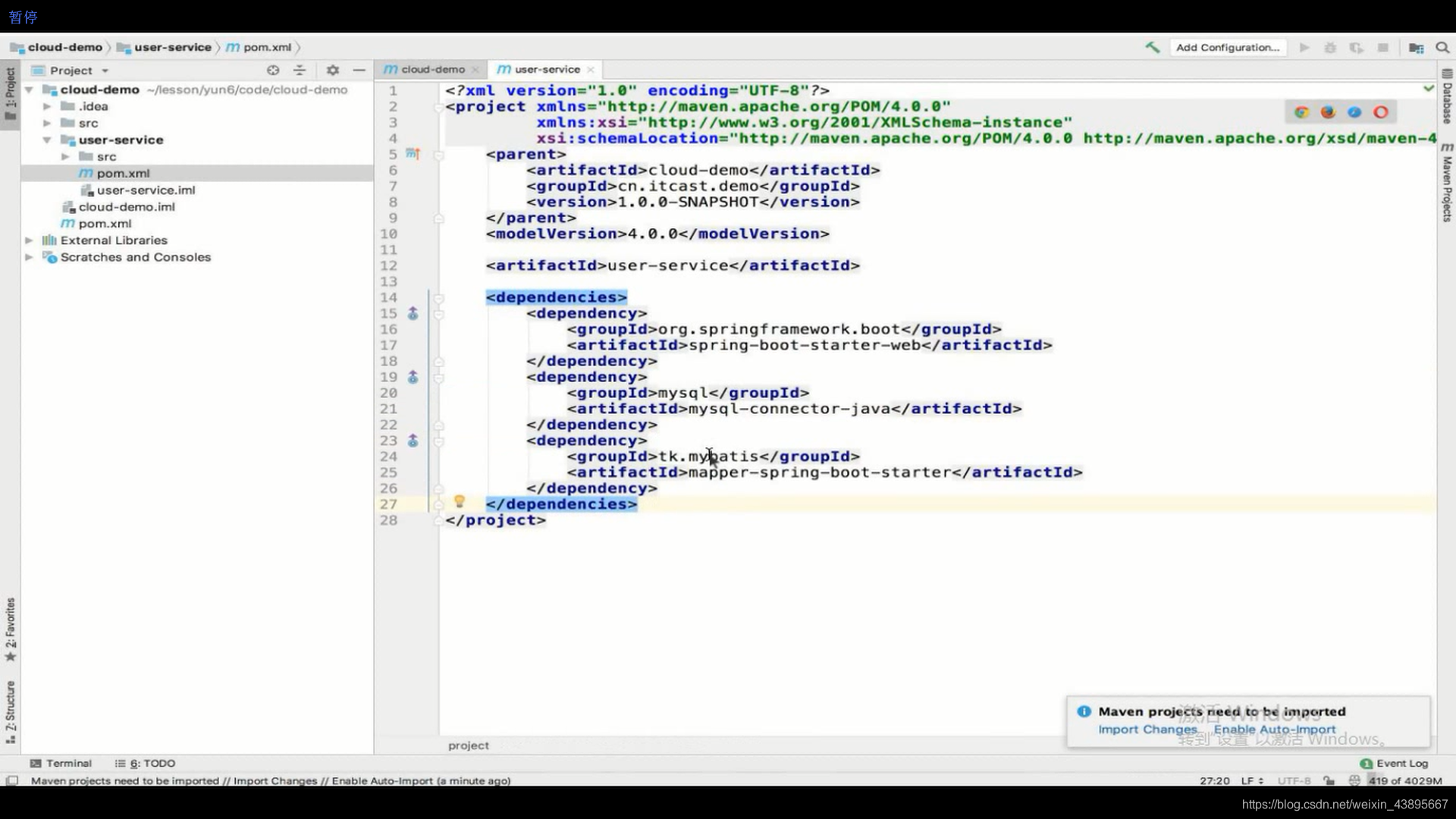Select the cloud-demo tab in editor

point(433,69)
